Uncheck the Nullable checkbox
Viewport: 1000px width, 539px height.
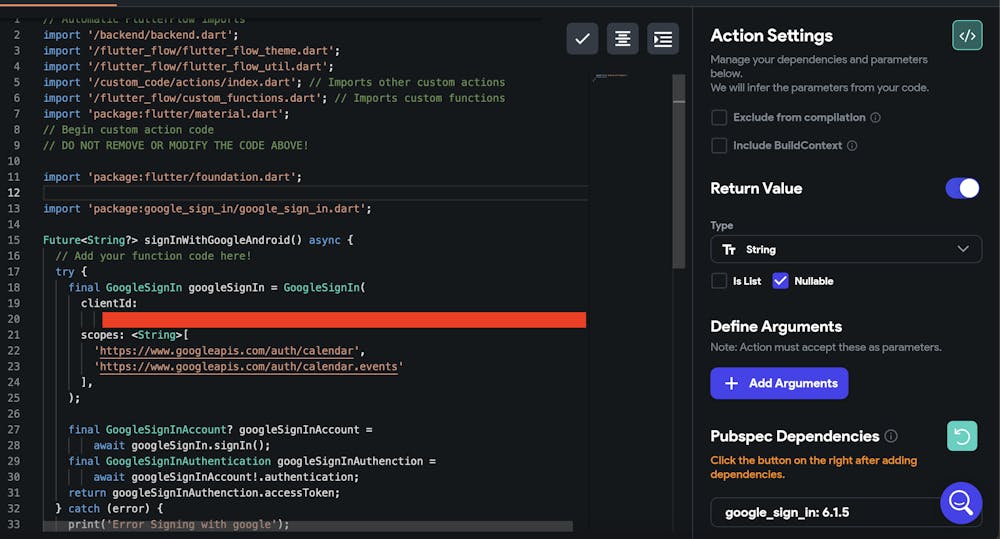(x=781, y=281)
